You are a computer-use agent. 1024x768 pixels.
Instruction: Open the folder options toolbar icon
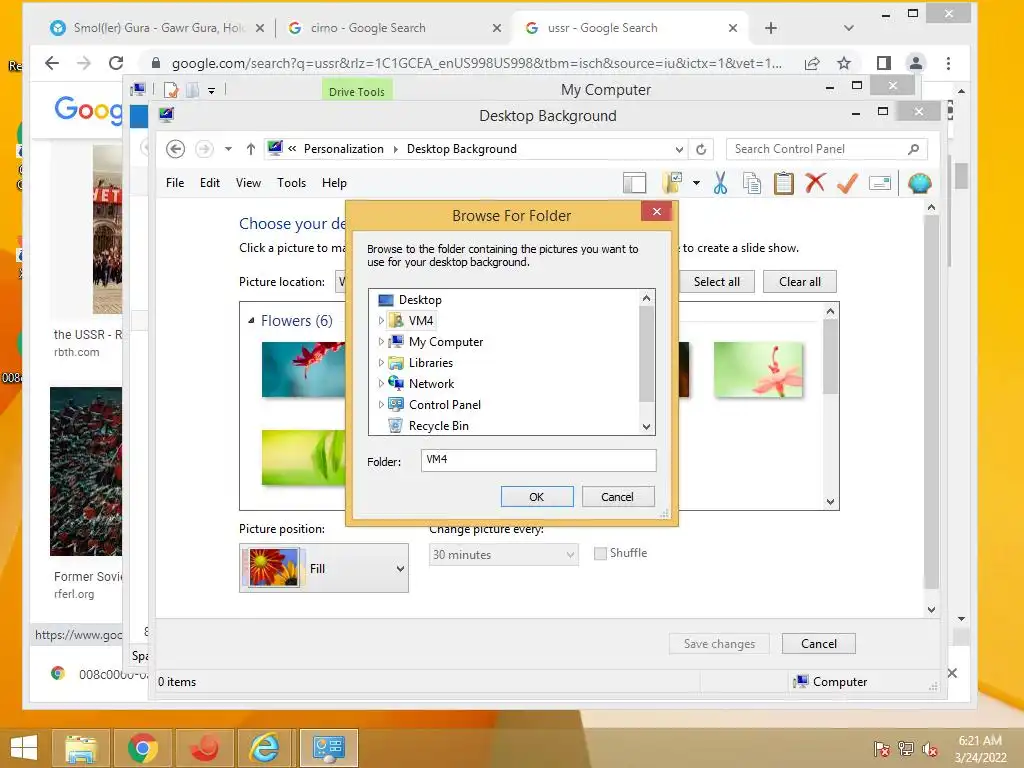click(672, 184)
